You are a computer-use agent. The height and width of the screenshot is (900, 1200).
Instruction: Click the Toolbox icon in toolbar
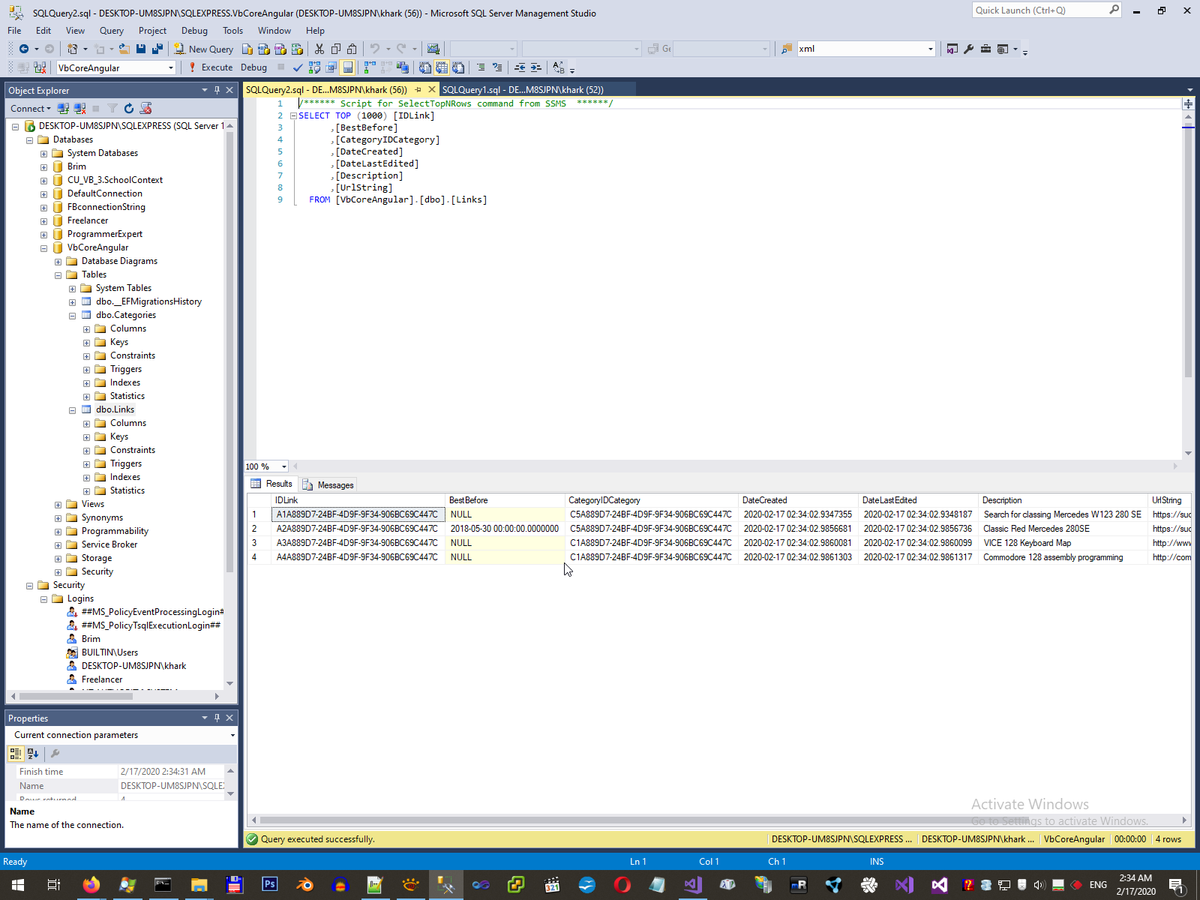click(x=986, y=49)
